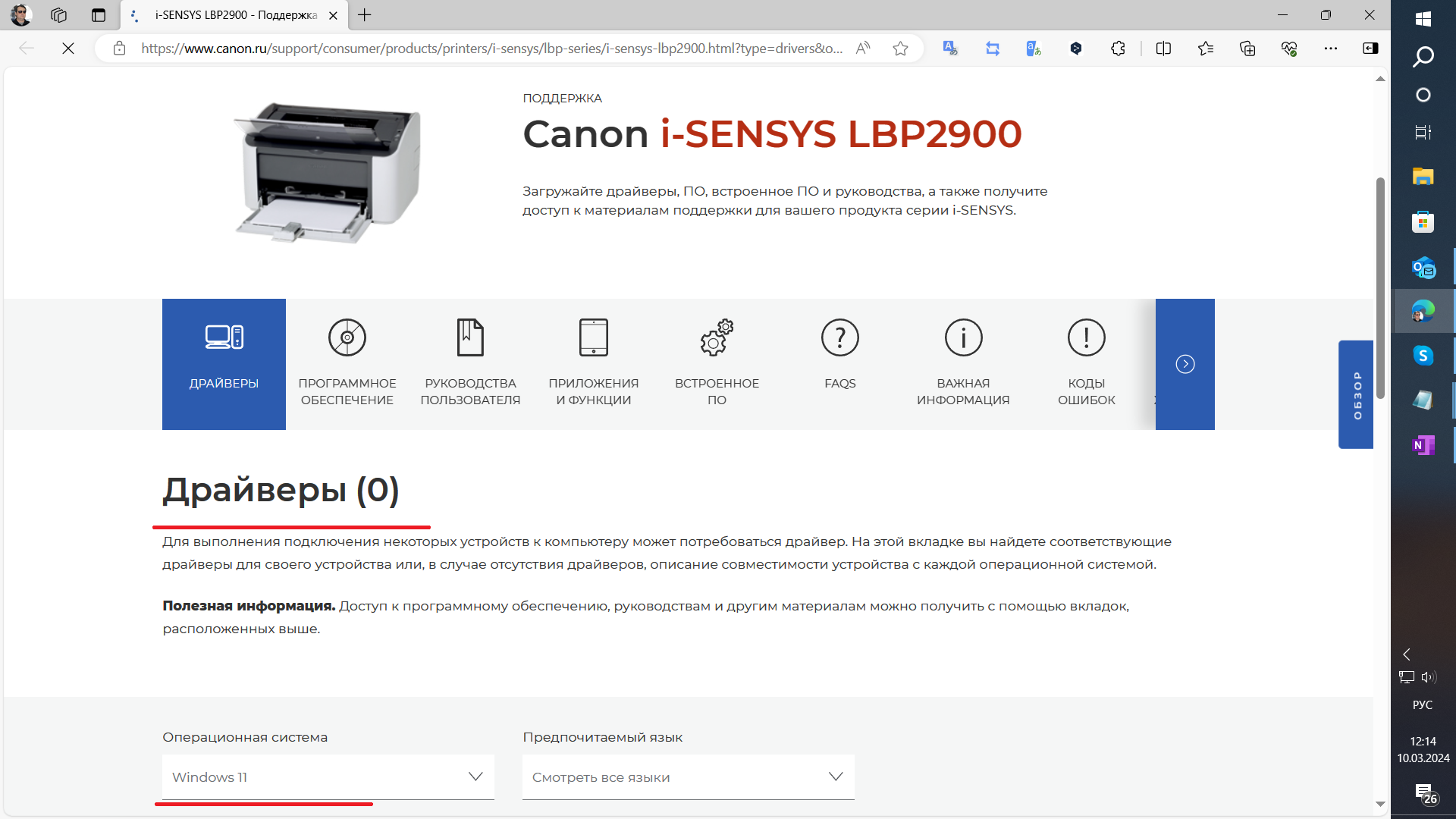Open Outlook from the taskbar

(x=1423, y=268)
